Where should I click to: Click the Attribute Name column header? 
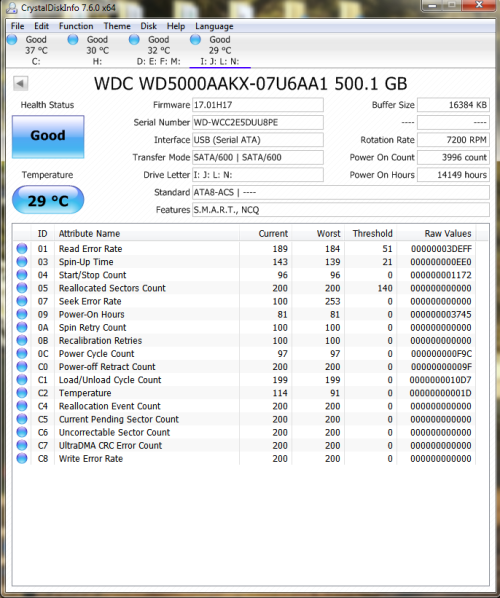point(147,233)
